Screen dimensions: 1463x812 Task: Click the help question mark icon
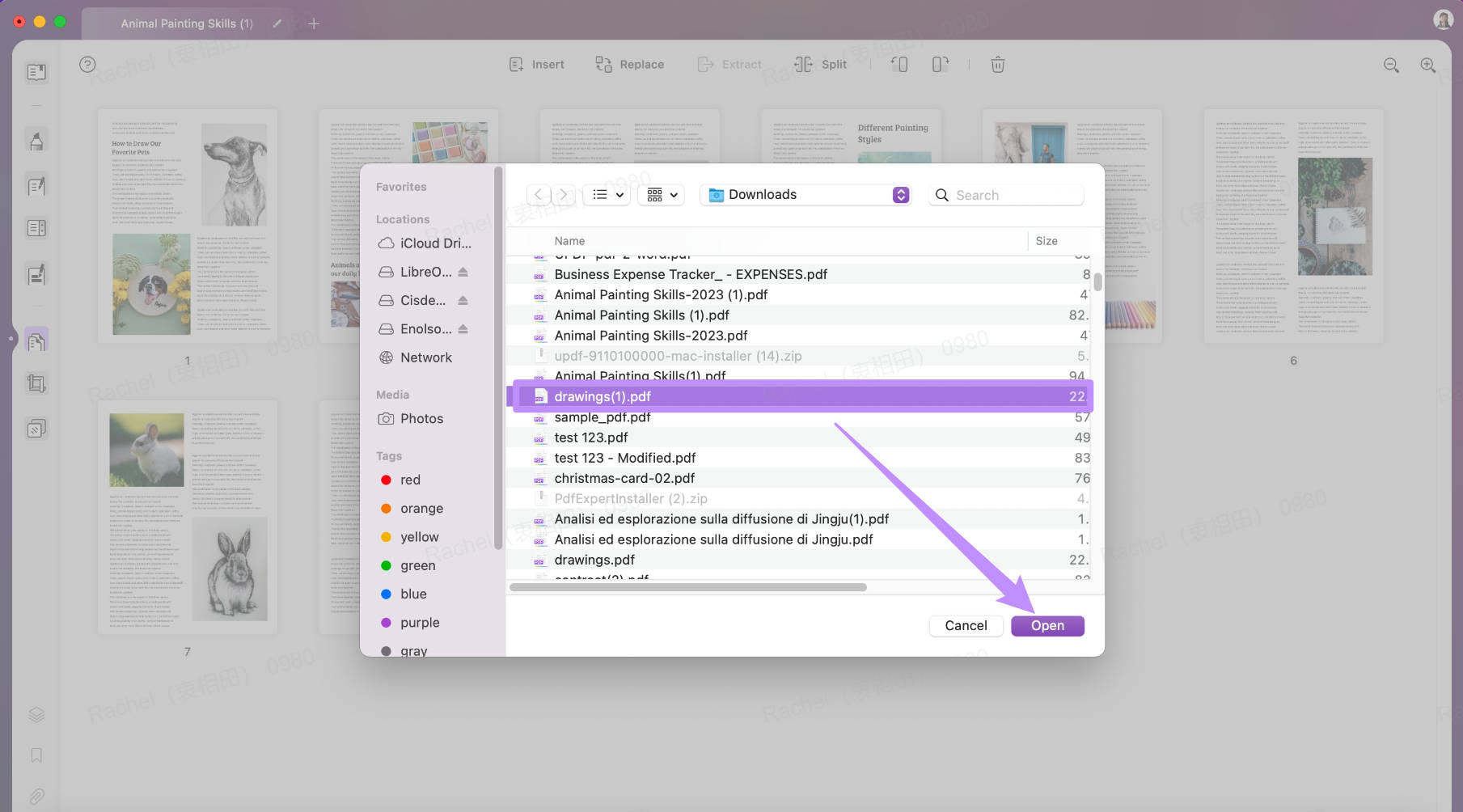(x=87, y=64)
